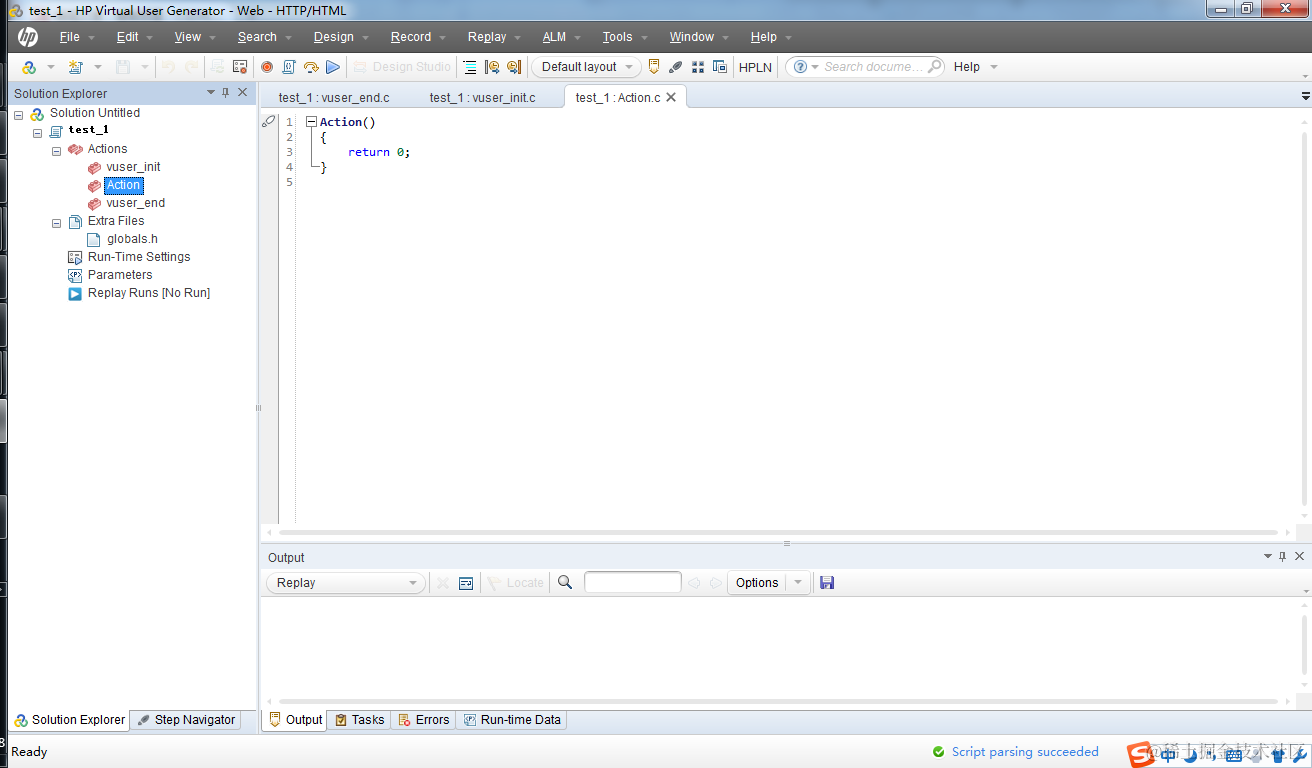The image size is (1312, 768).
Task: Switch to the vuser_init.c tab
Action: pos(482,97)
